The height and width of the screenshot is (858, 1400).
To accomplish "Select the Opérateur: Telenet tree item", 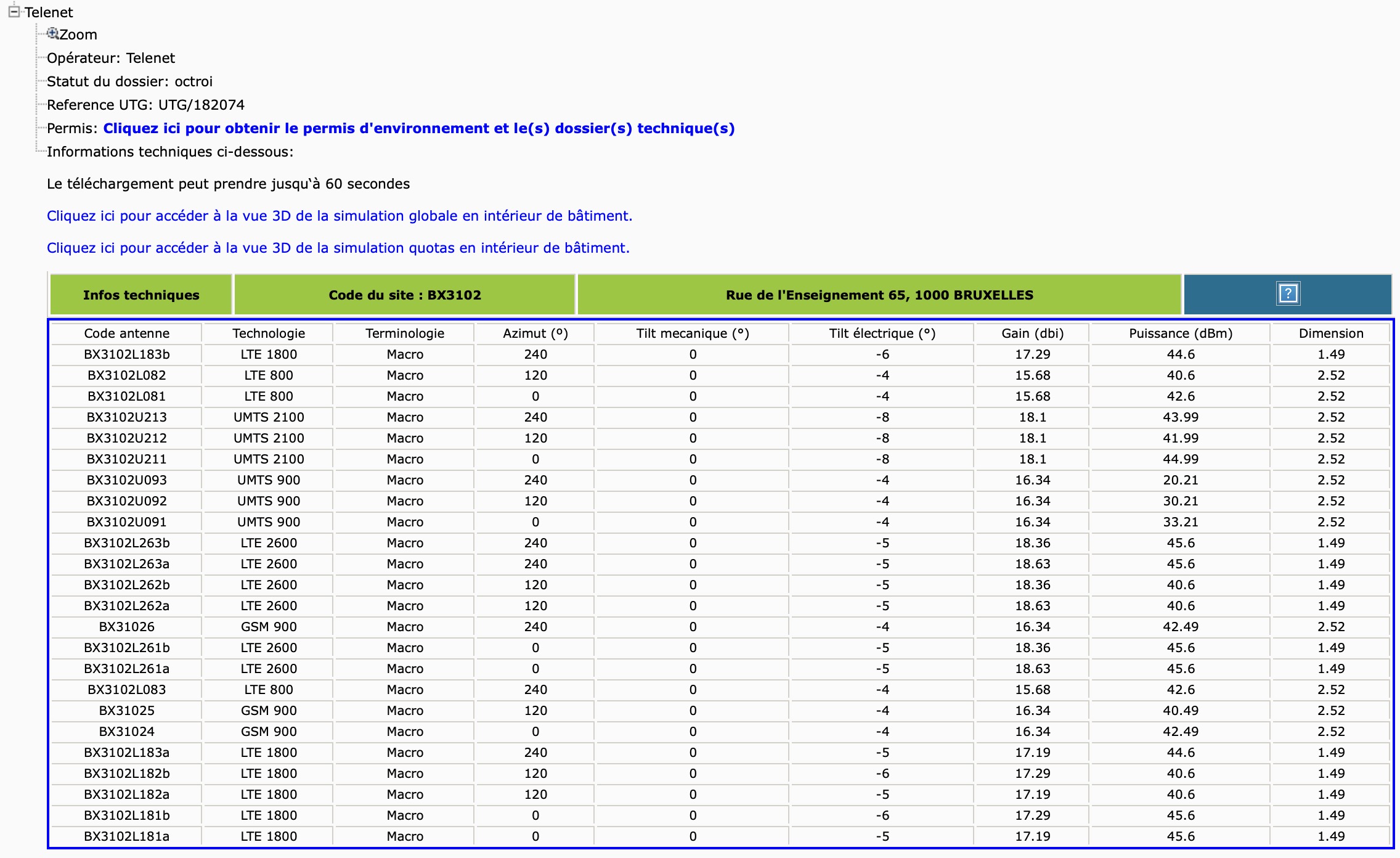I will pyautogui.click(x=111, y=58).
